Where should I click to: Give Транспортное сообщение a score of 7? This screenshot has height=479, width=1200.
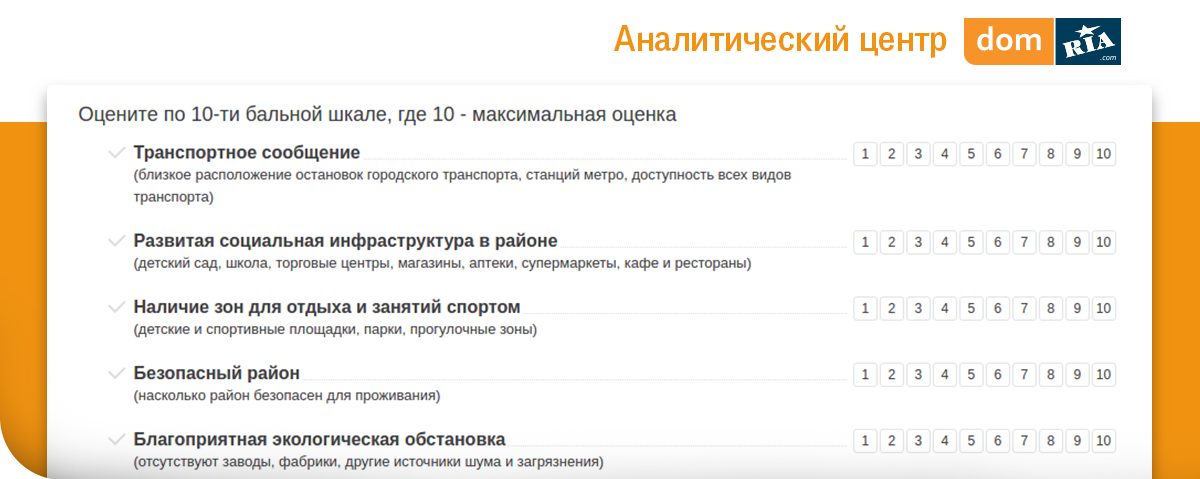(x=1023, y=154)
